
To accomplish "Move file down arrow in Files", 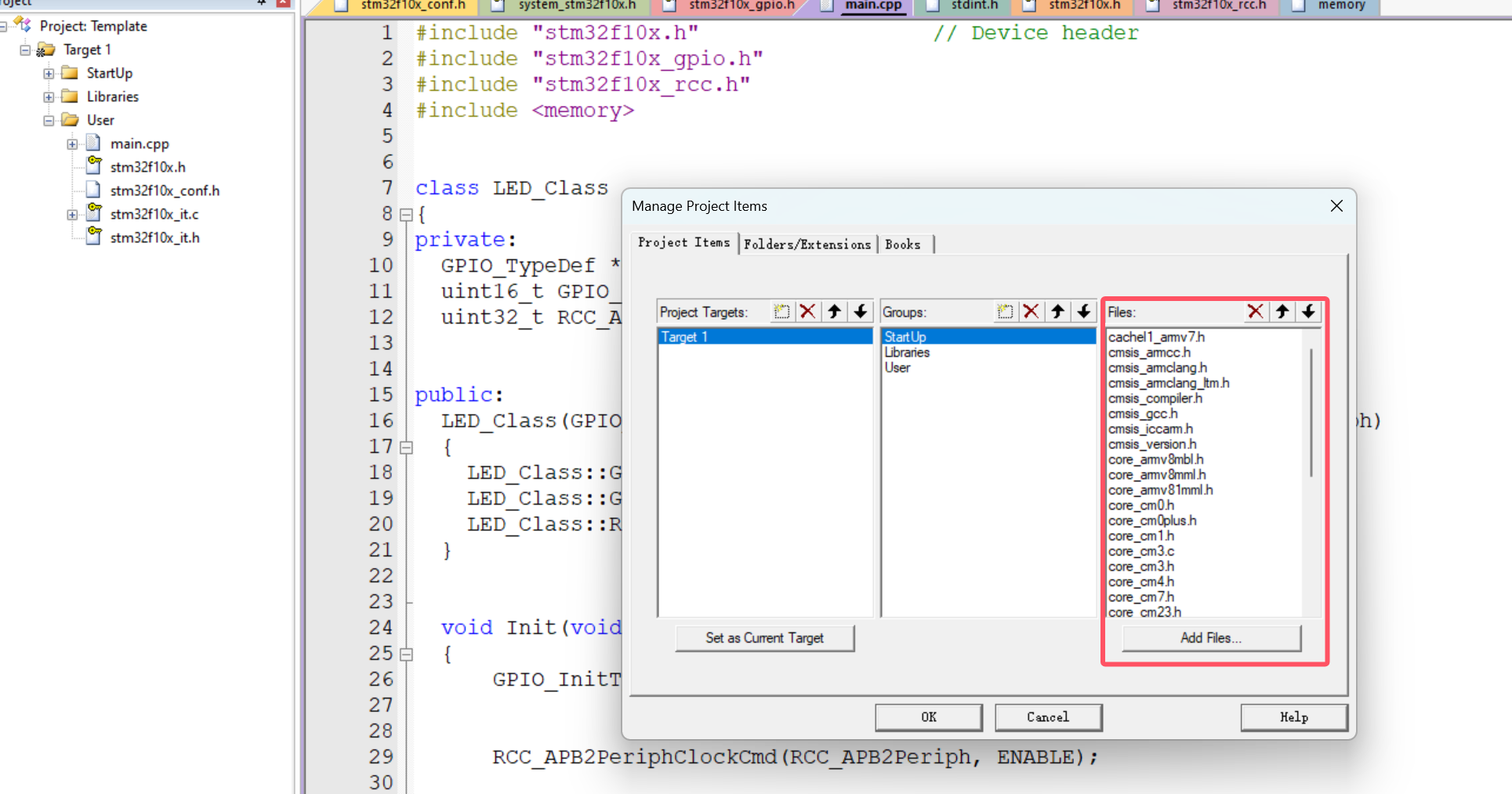I will (1309, 312).
